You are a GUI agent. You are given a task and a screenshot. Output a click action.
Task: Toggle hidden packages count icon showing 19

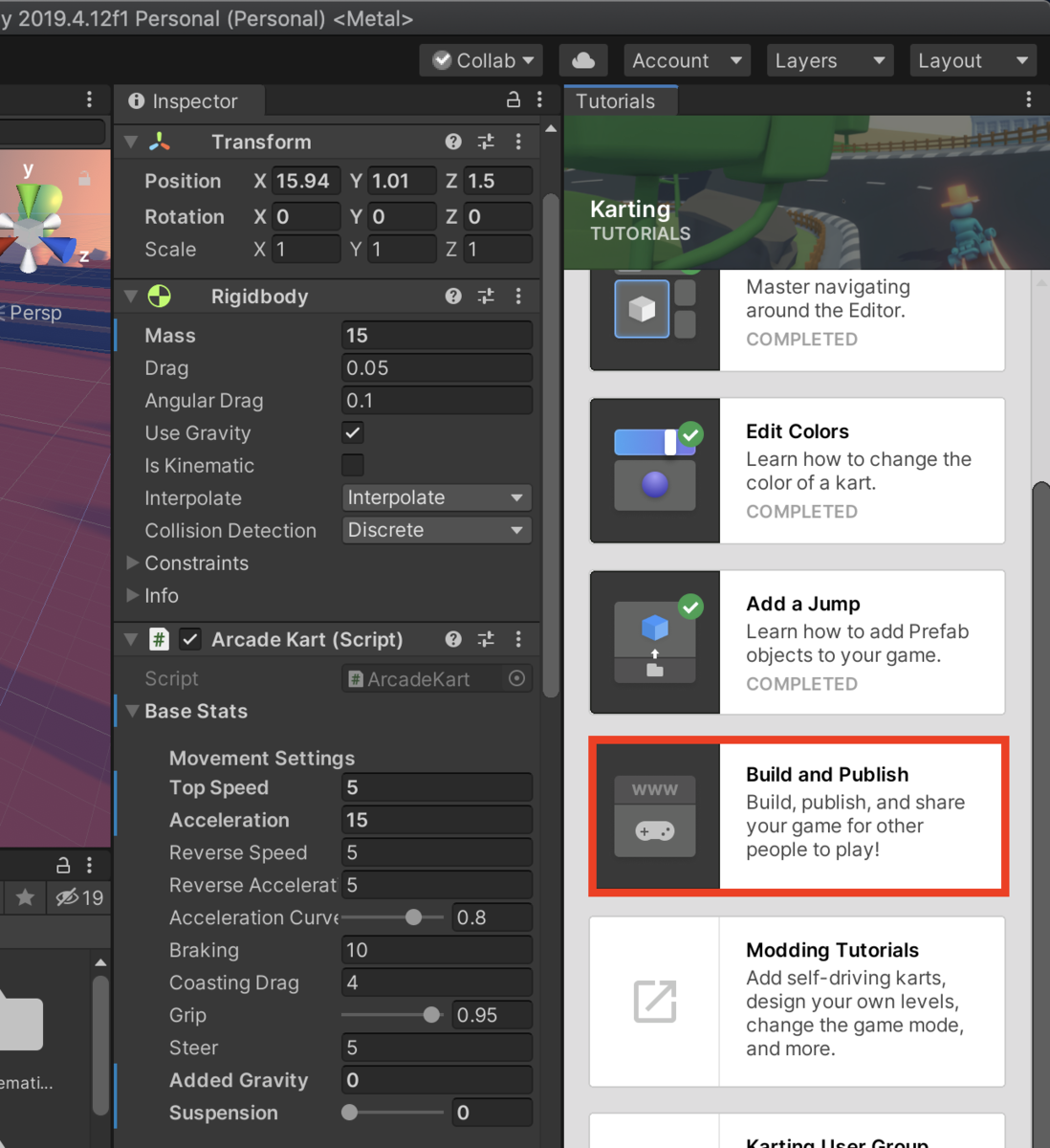[x=79, y=897]
